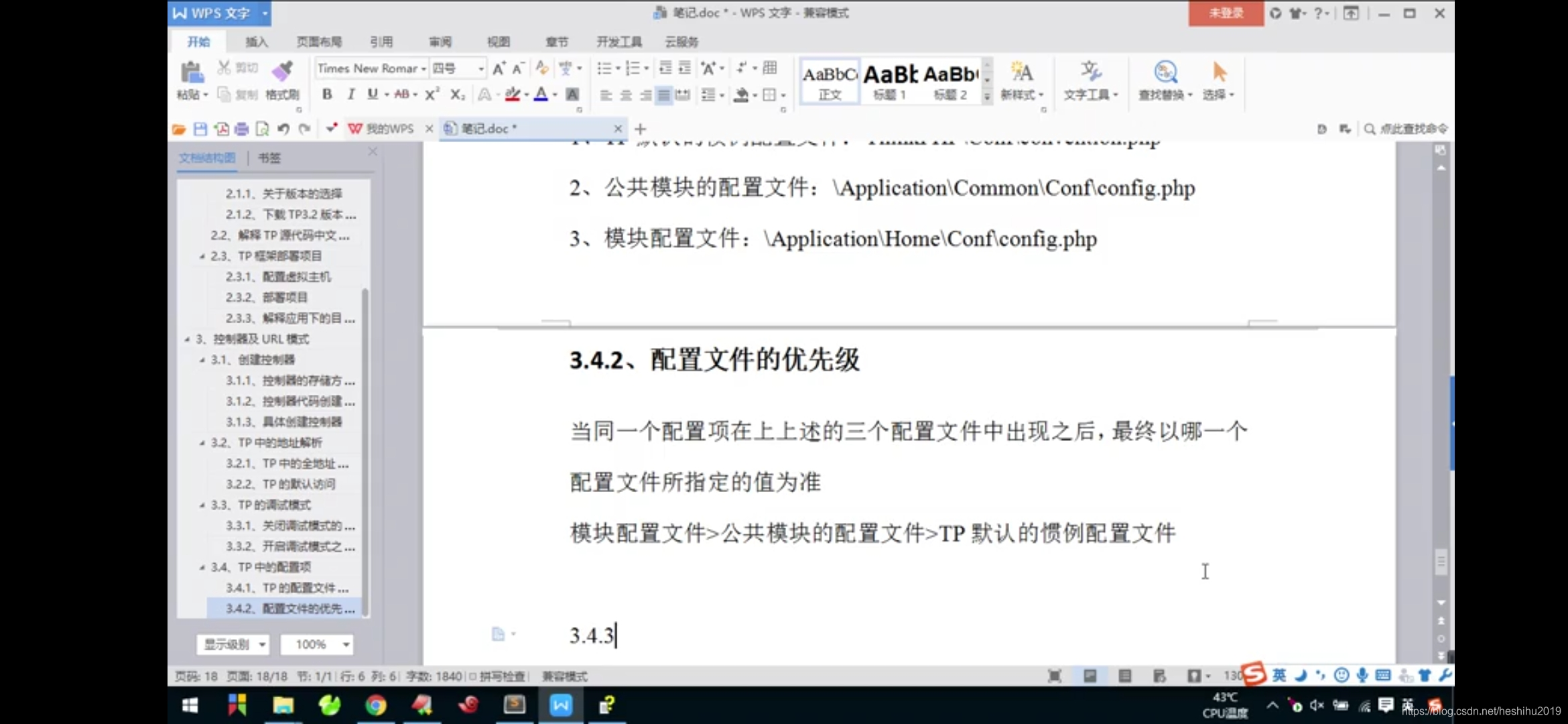Toggle underline formatting
The width and height of the screenshot is (1568, 724).
point(373,95)
